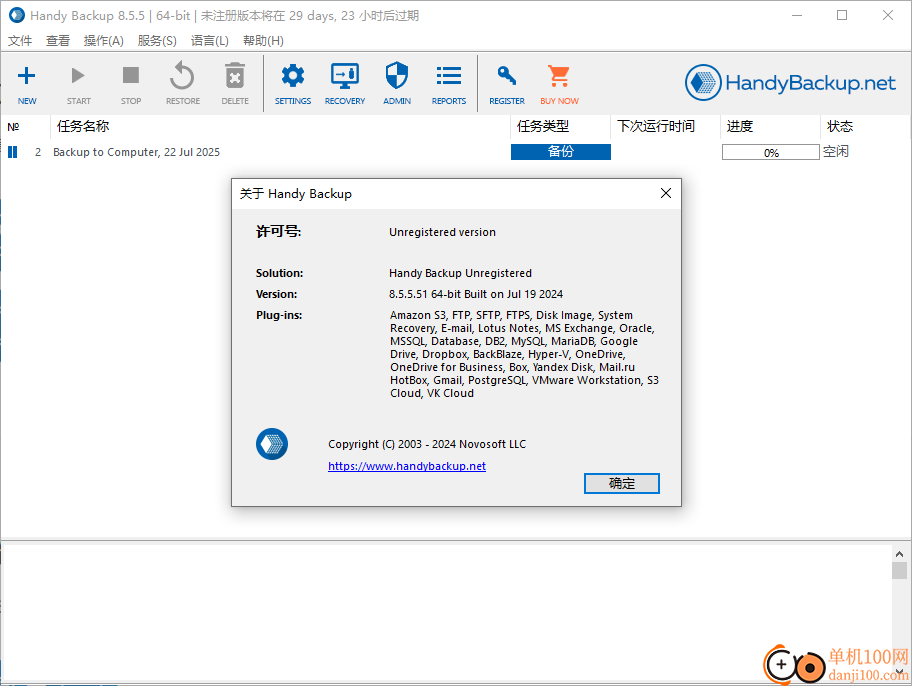Open the 查看 menu
The width and height of the screenshot is (912, 686).
[x=58, y=41]
